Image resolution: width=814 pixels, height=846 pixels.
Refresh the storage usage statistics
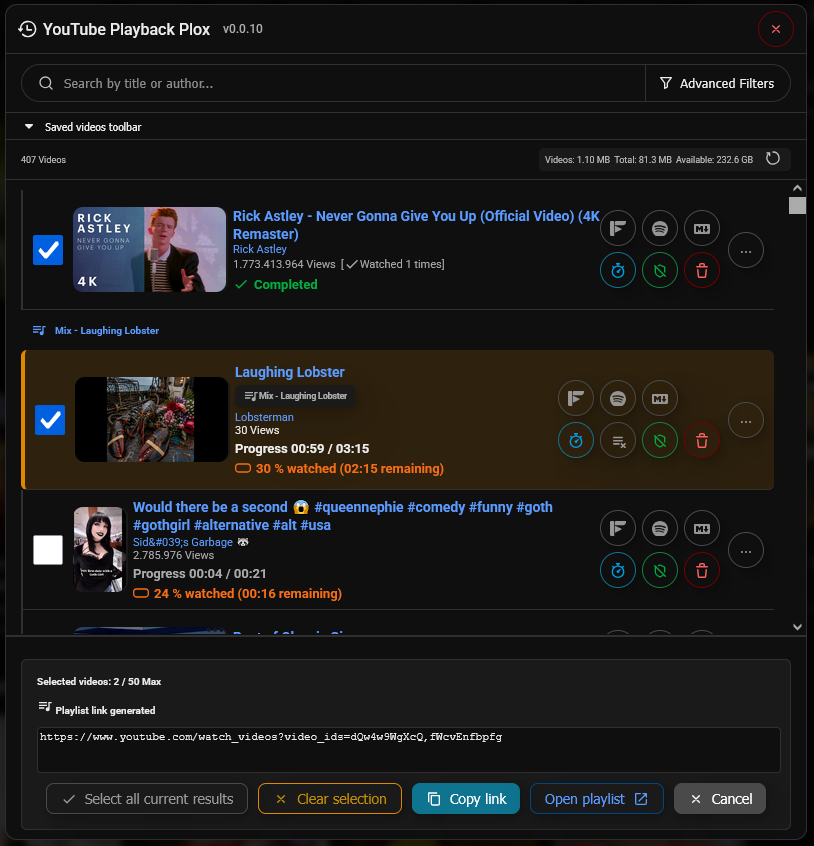(x=772, y=159)
